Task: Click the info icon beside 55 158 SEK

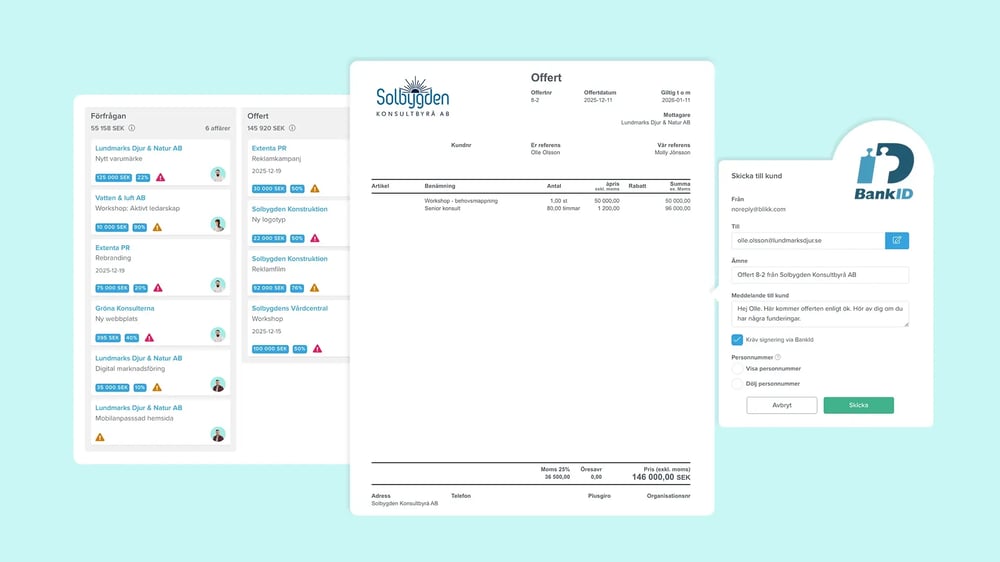Action: [x=132, y=128]
